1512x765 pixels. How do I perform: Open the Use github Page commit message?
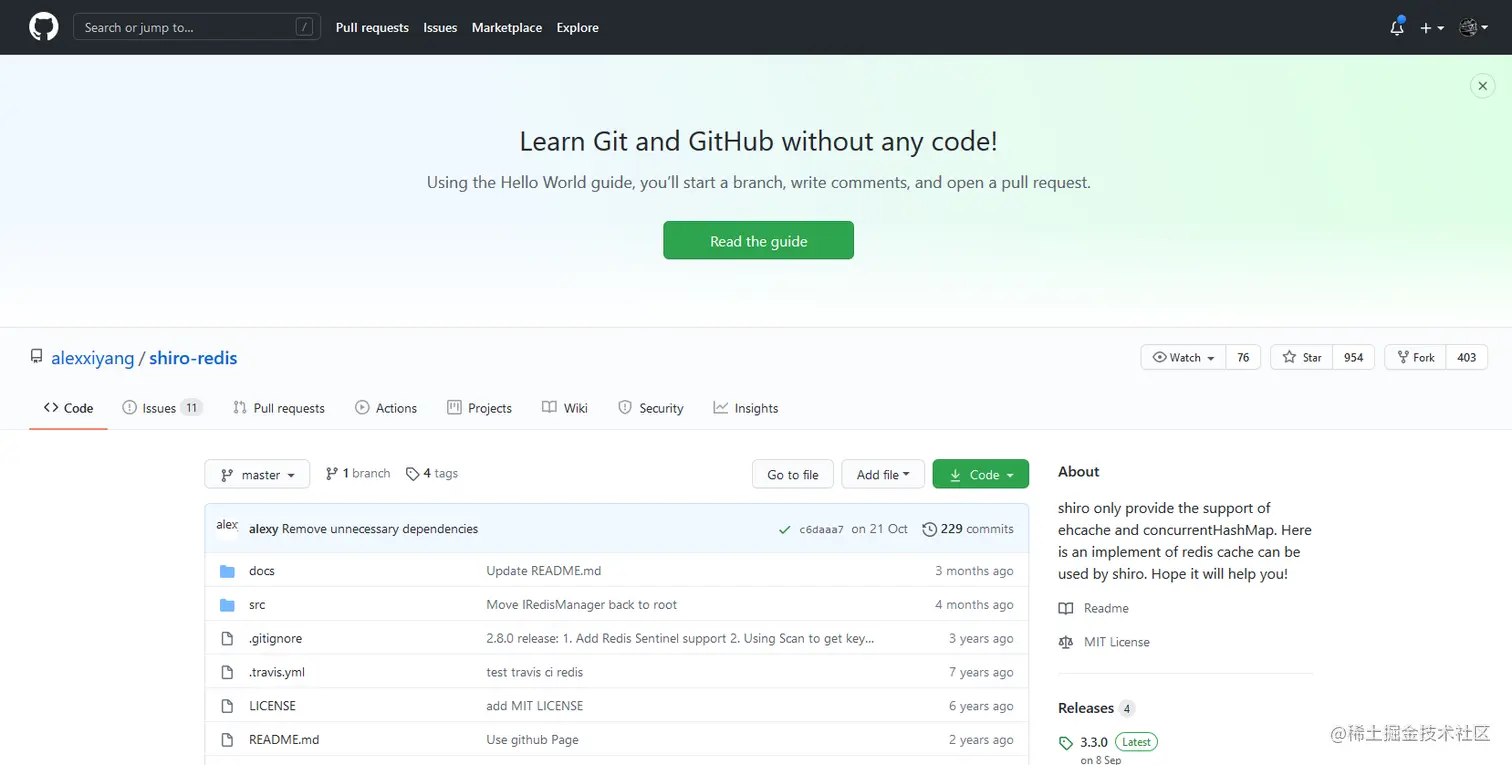533,740
